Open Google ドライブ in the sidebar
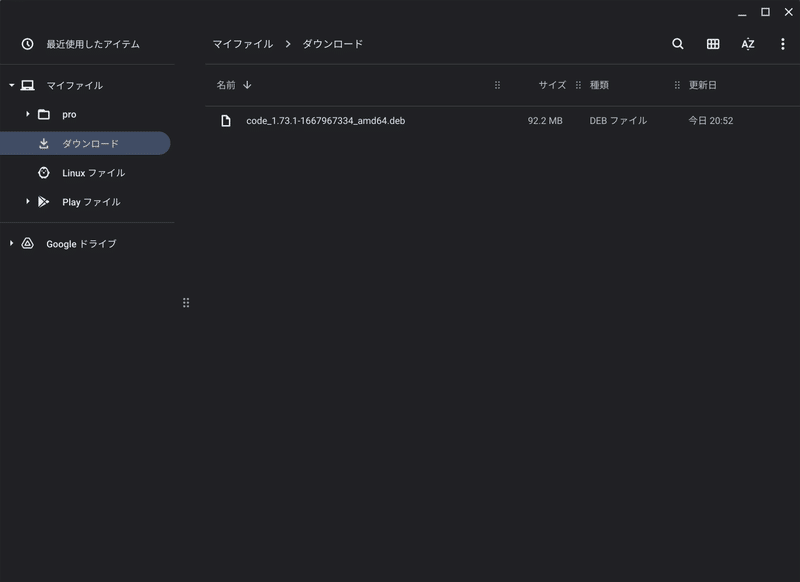800x582 pixels. (81, 244)
